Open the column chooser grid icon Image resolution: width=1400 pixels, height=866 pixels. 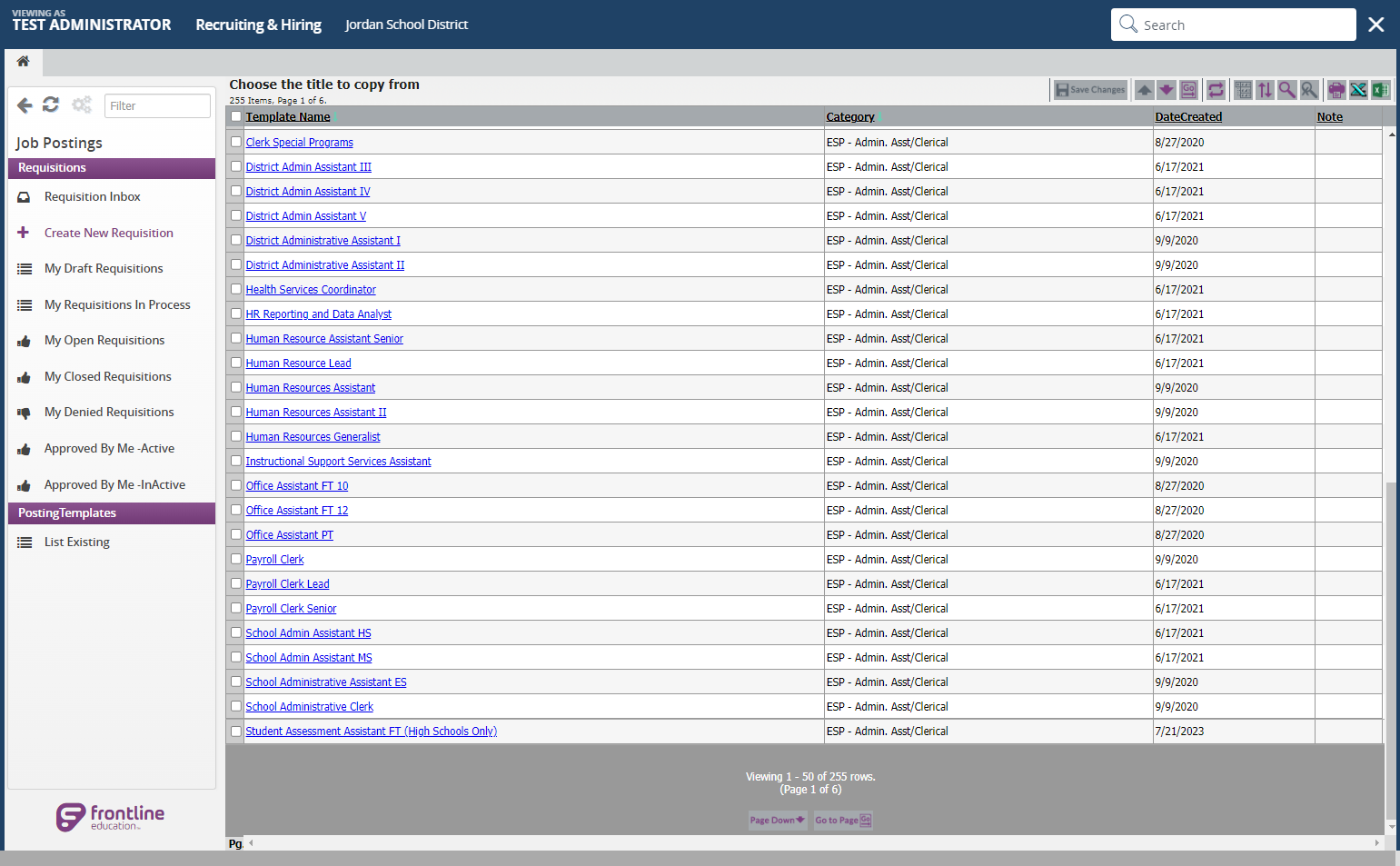click(1243, 90)
